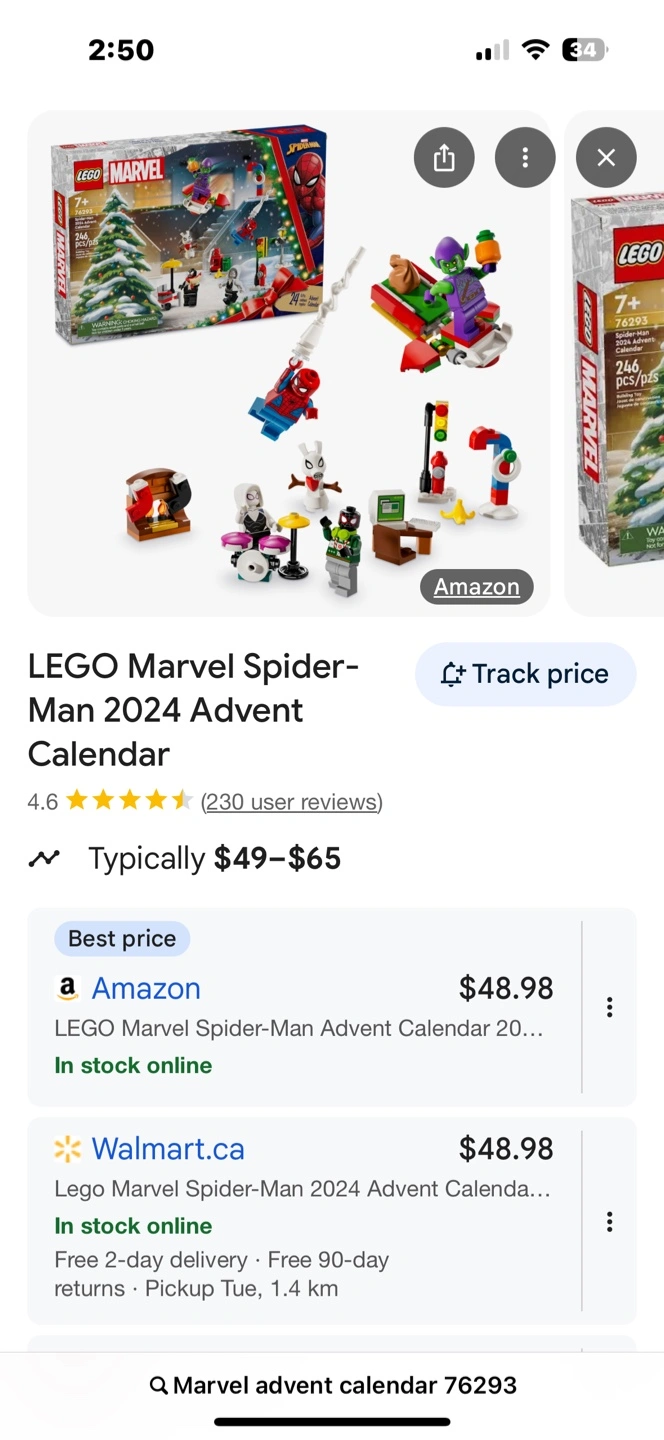Tap the Amazon source label on image
The height and width of the screenshot is (1440, 664).
(x=476, y=587)
